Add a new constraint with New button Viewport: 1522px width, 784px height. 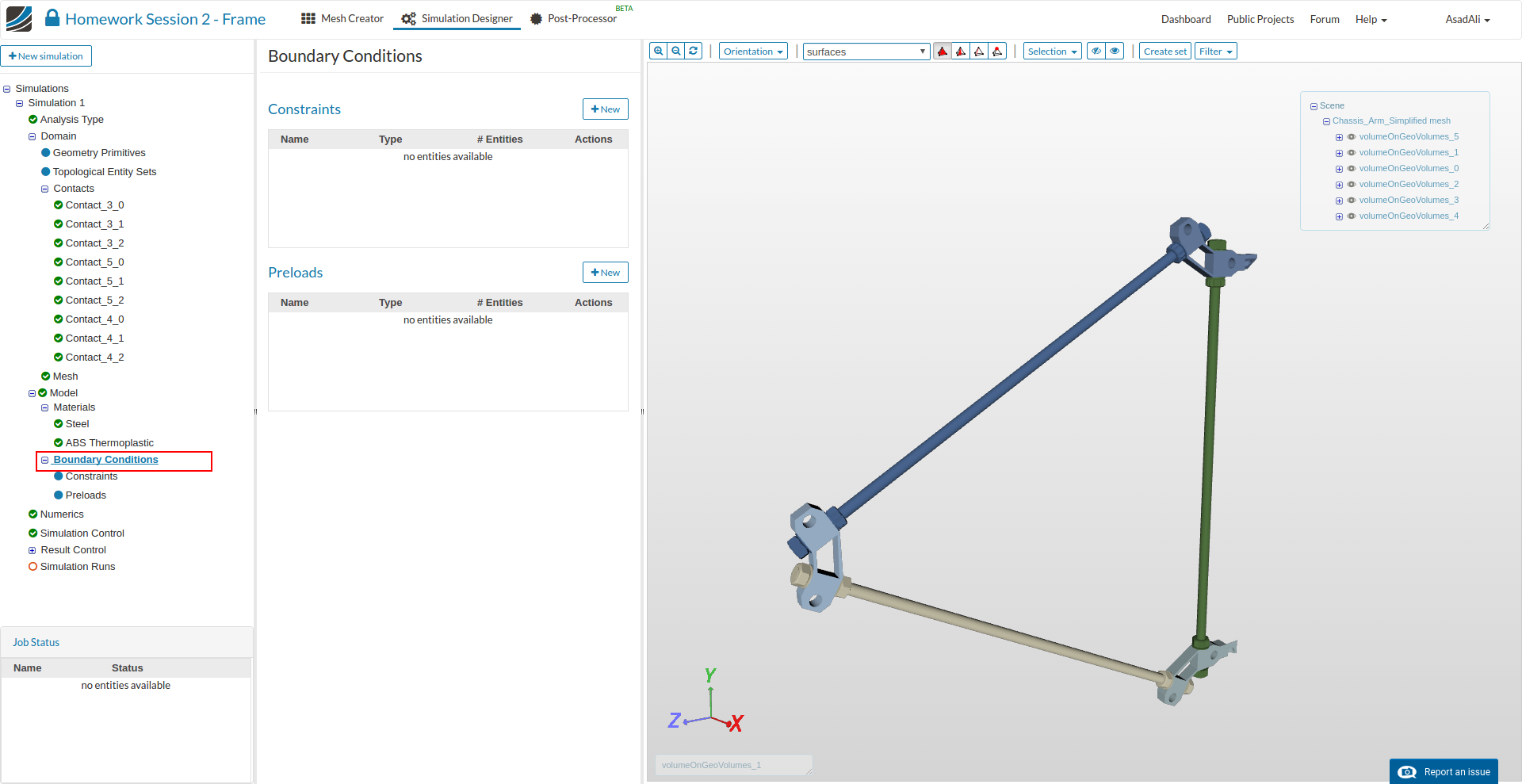606,109
